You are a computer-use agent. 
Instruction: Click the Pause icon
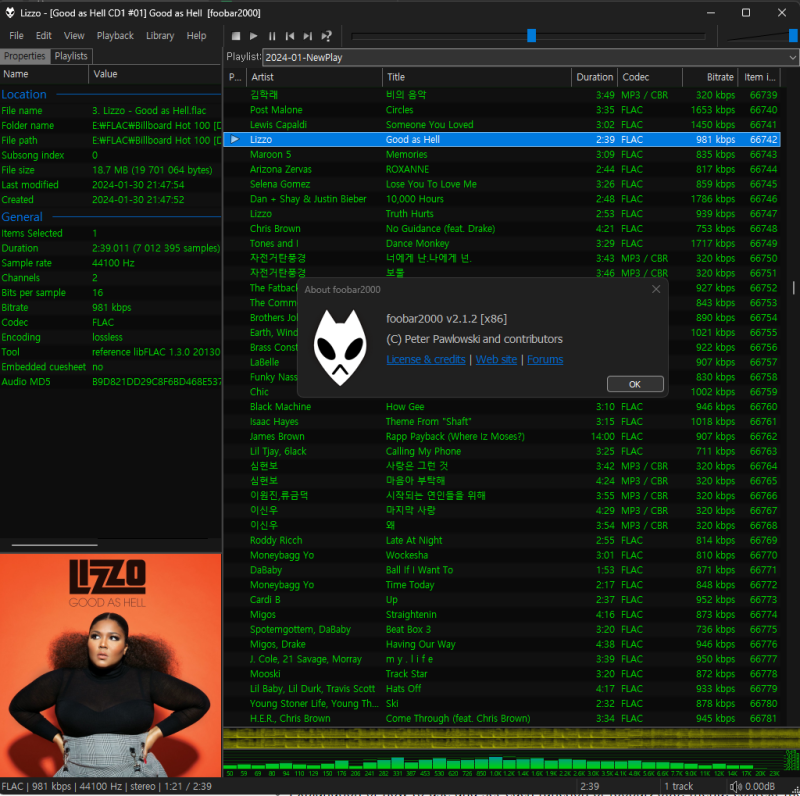[272, 36]
